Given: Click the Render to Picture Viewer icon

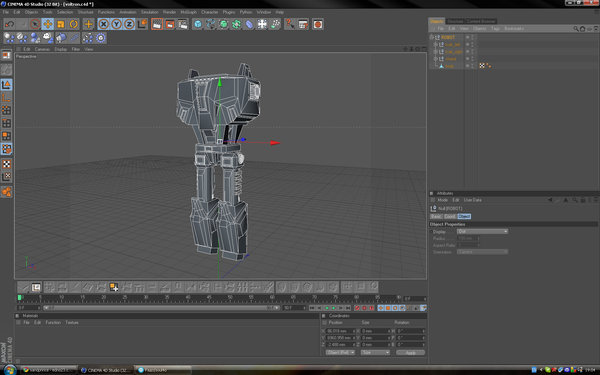Looking at the screenshot, I should [x=170, y=24].
